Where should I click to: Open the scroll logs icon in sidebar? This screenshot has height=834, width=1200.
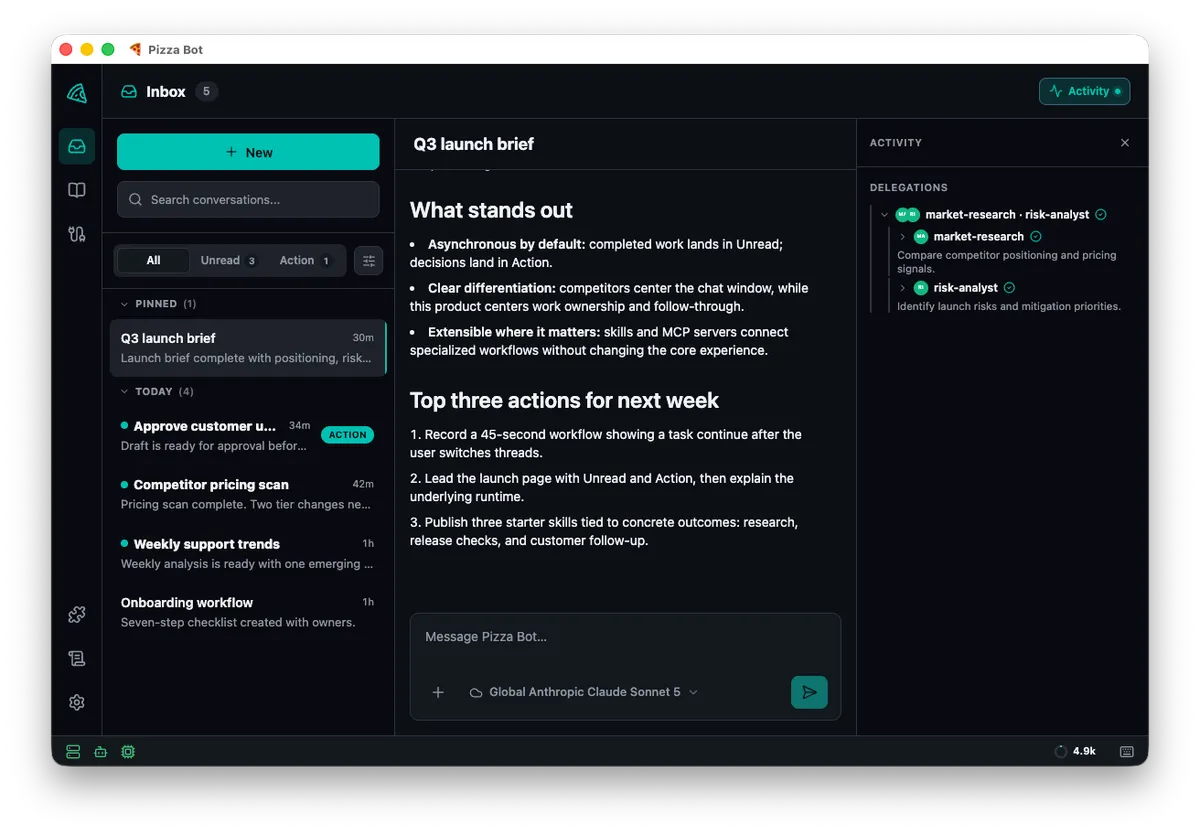(77, 658)
